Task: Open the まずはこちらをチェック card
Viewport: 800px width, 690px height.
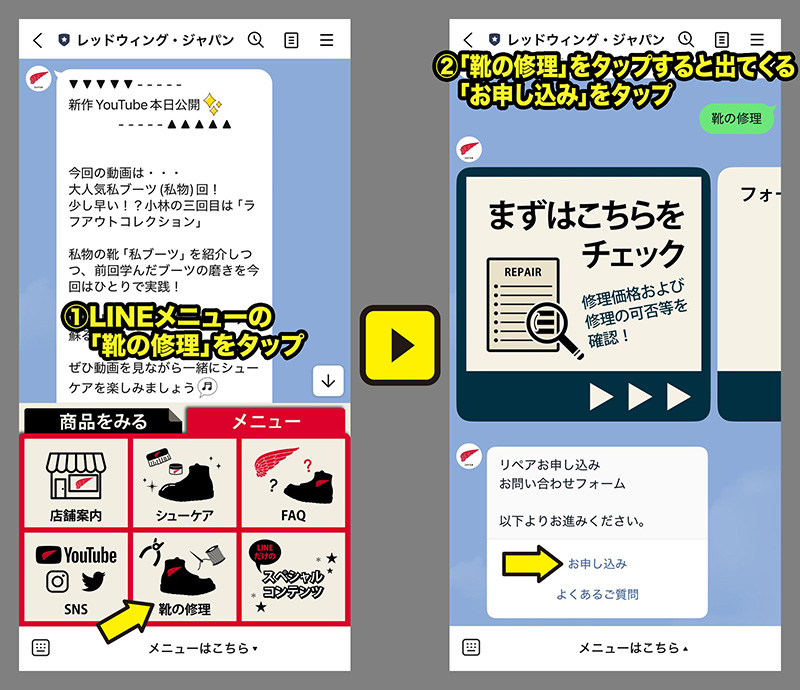Action: [583, 295]
